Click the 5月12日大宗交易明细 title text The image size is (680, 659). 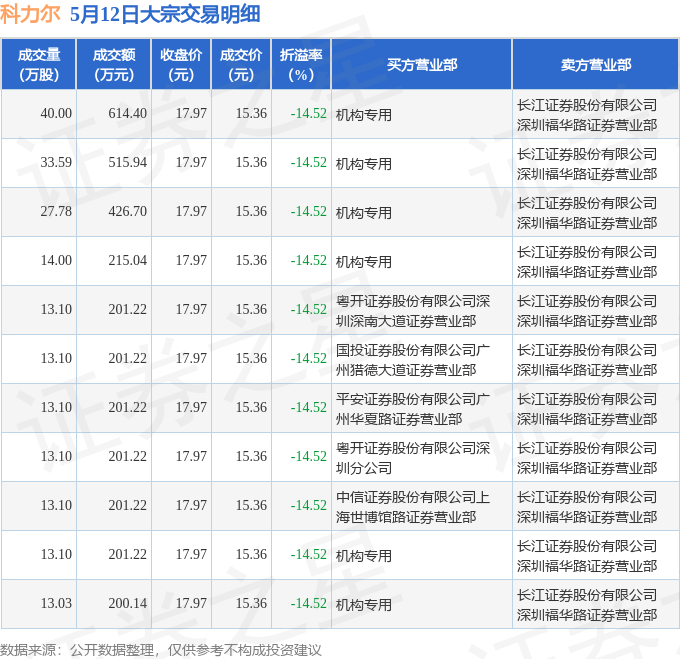pos(165,14)
